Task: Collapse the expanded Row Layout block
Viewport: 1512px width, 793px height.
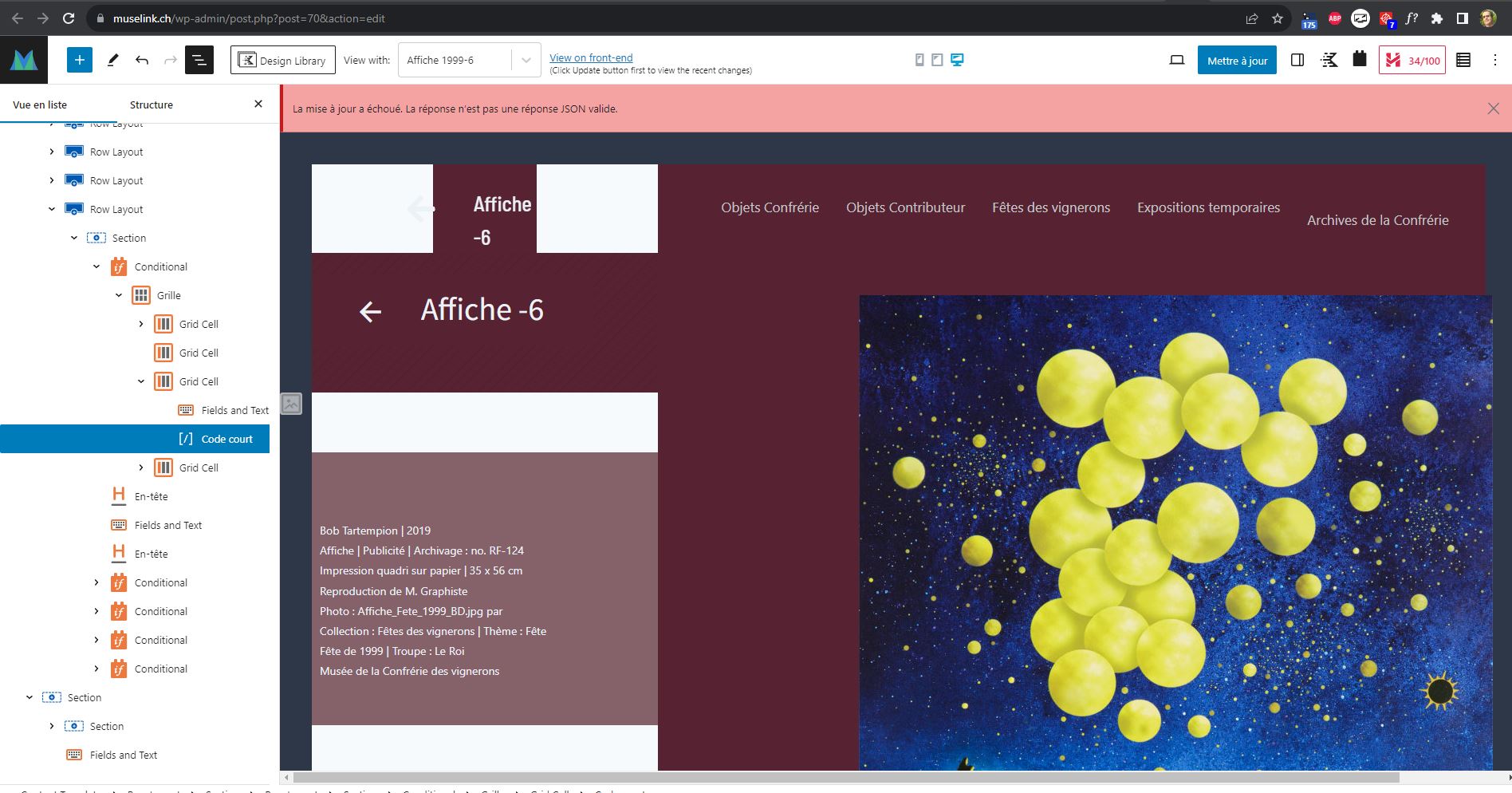Action: tap(52, 209)
